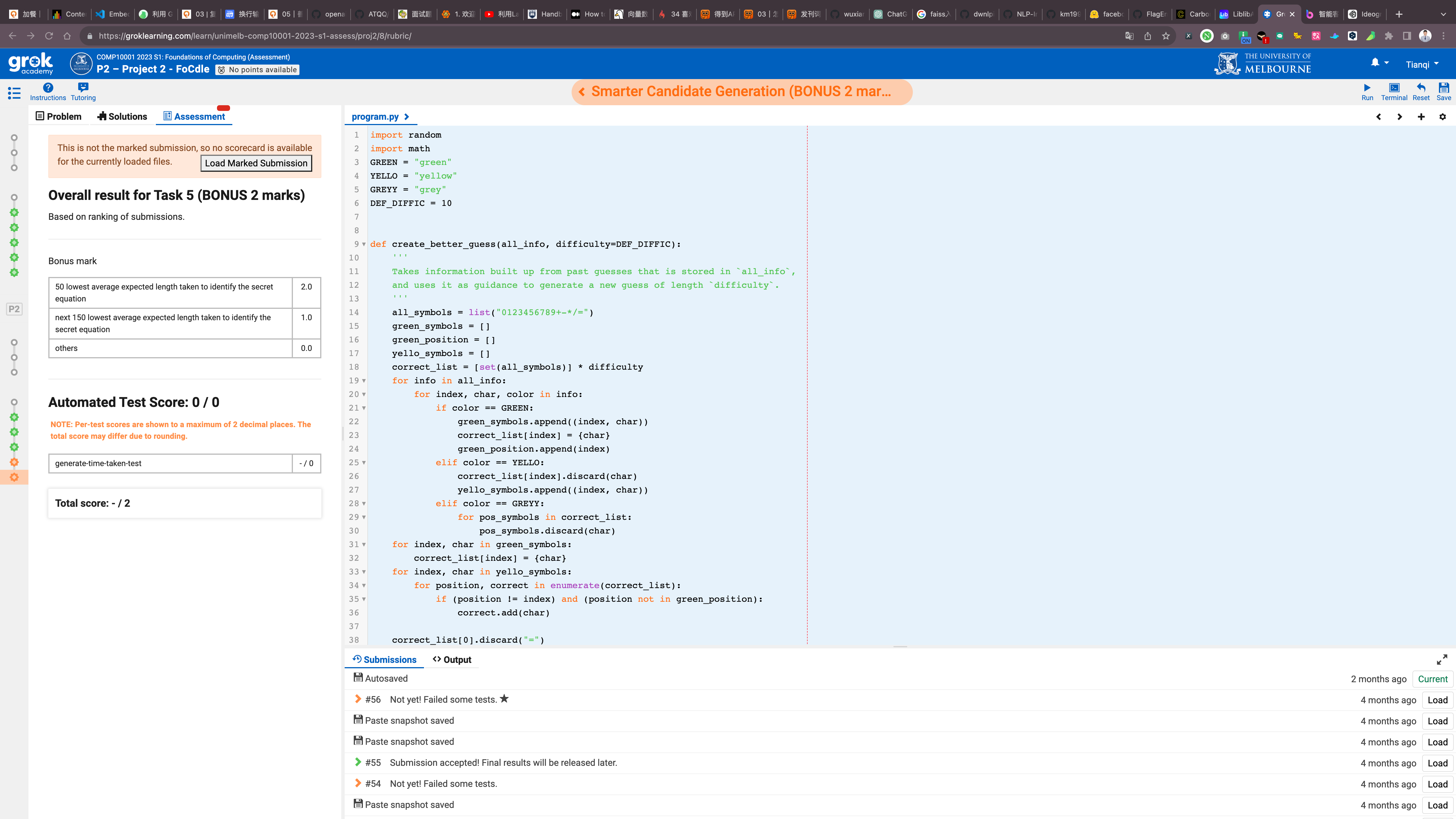Reload the page in the browser
Image resolution: width=1456 pixels, height=819 pixels.
click(49, 36)
